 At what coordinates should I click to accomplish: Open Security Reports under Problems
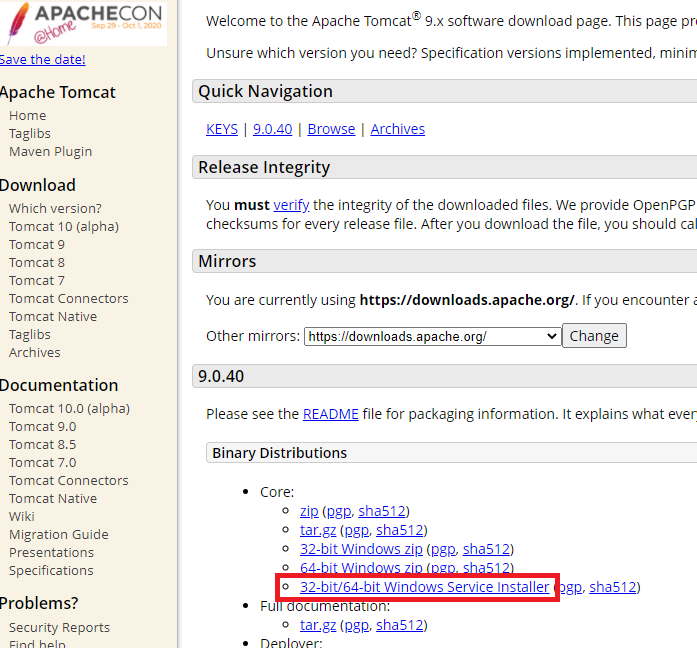60,628
